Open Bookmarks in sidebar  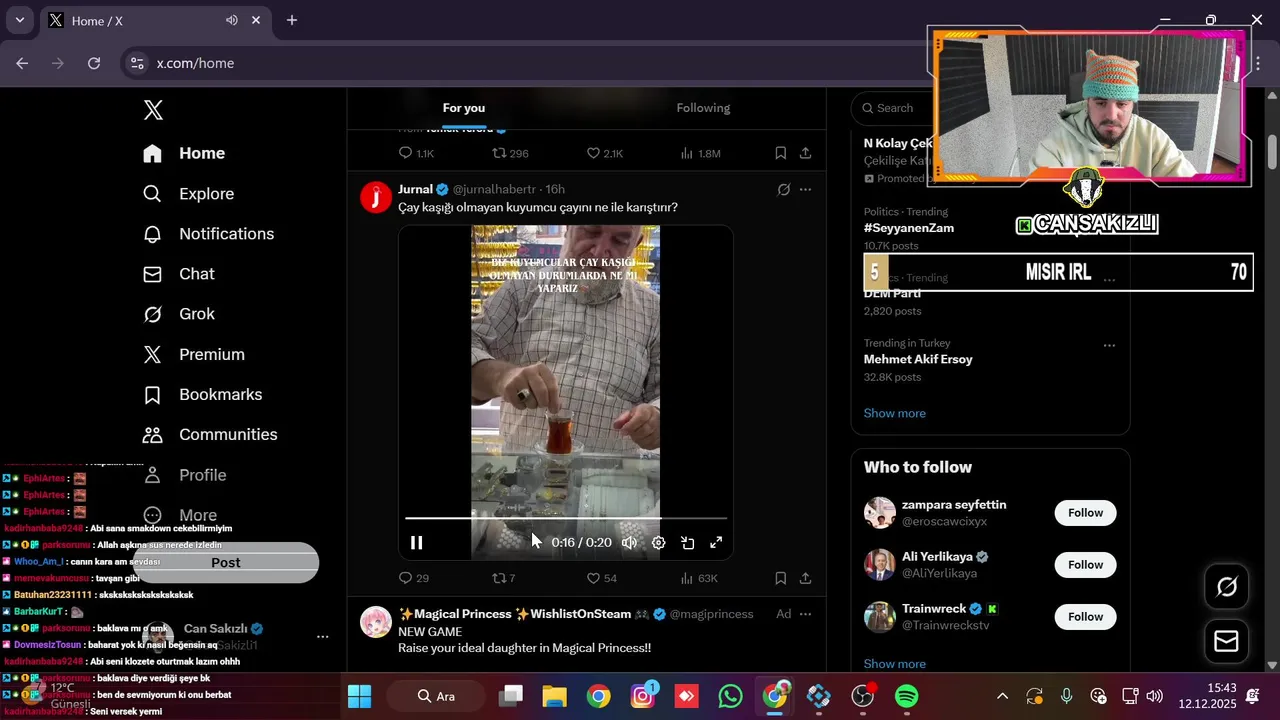pos(202,395)
